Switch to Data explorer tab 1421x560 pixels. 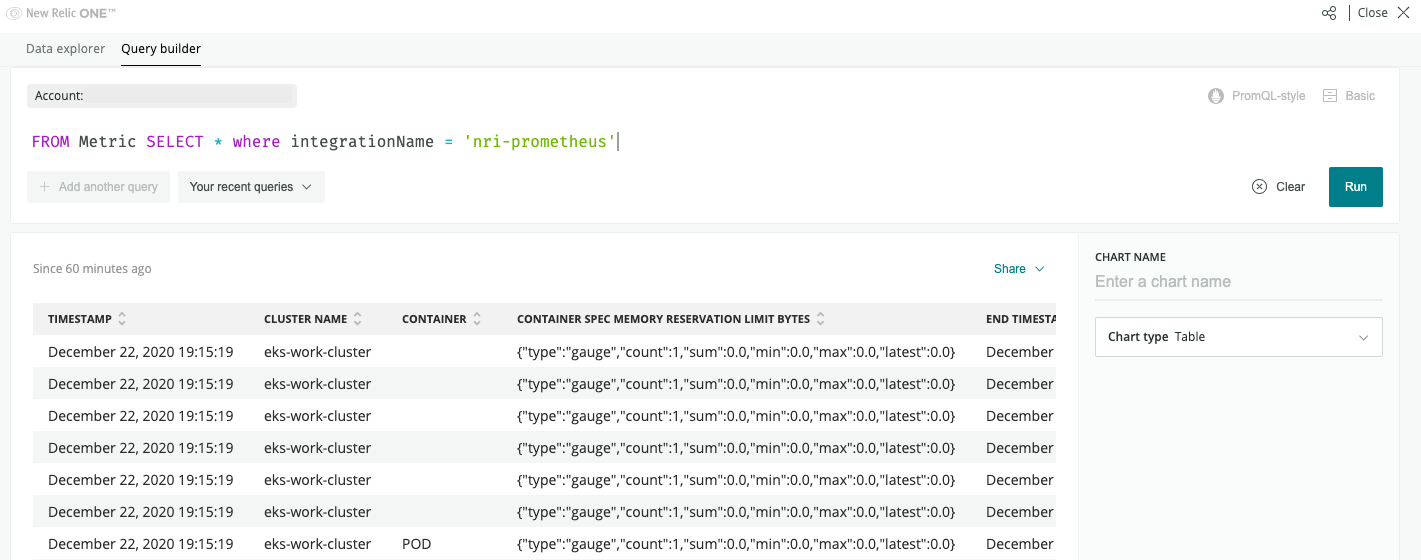point(65,48)
